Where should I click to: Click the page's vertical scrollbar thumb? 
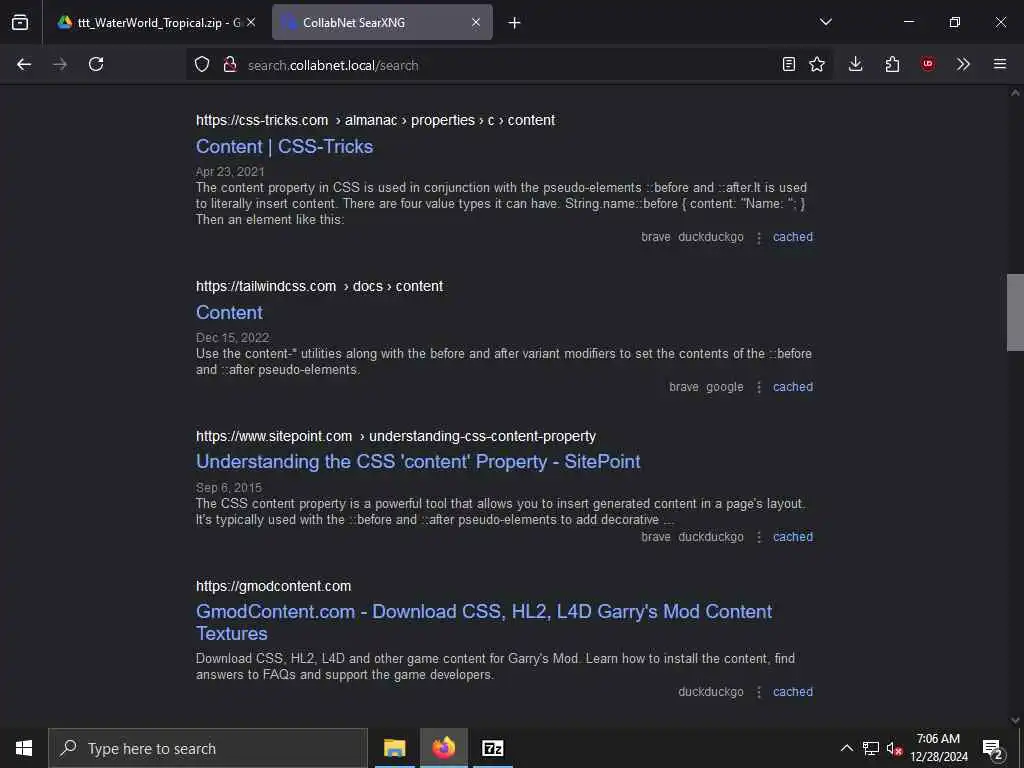[x=1015, y=313]
